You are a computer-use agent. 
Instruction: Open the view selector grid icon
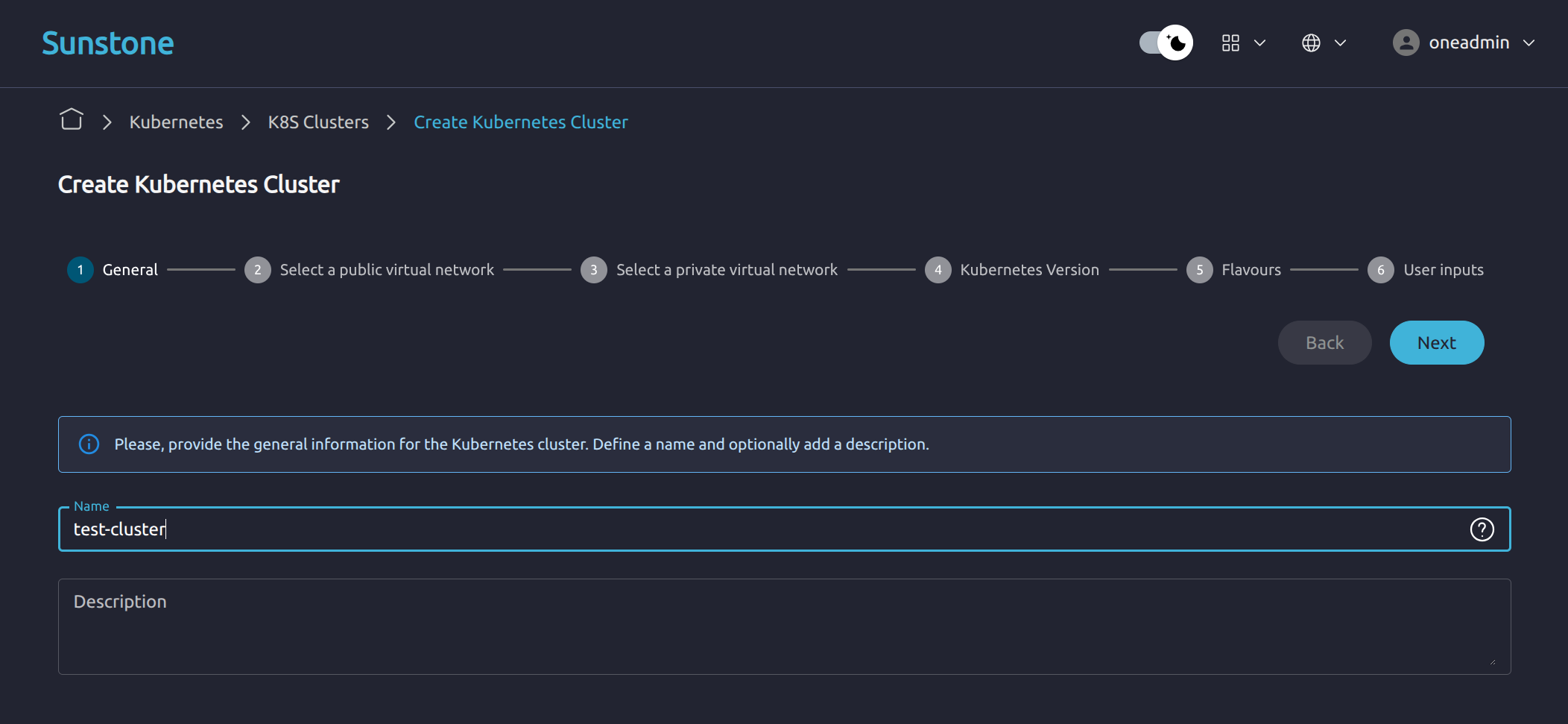pos(1230,43)
